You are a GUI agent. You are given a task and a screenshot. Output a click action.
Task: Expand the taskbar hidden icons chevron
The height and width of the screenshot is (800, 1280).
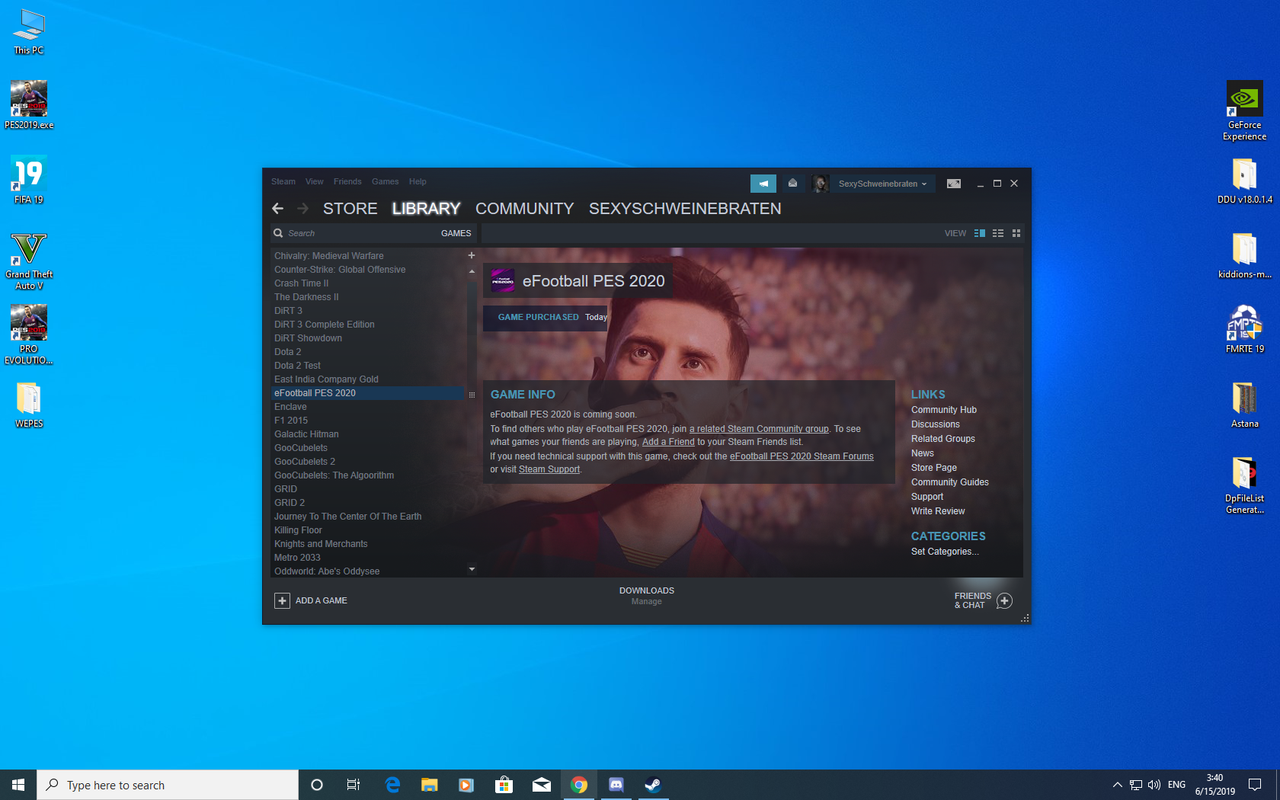[1117, 784]
